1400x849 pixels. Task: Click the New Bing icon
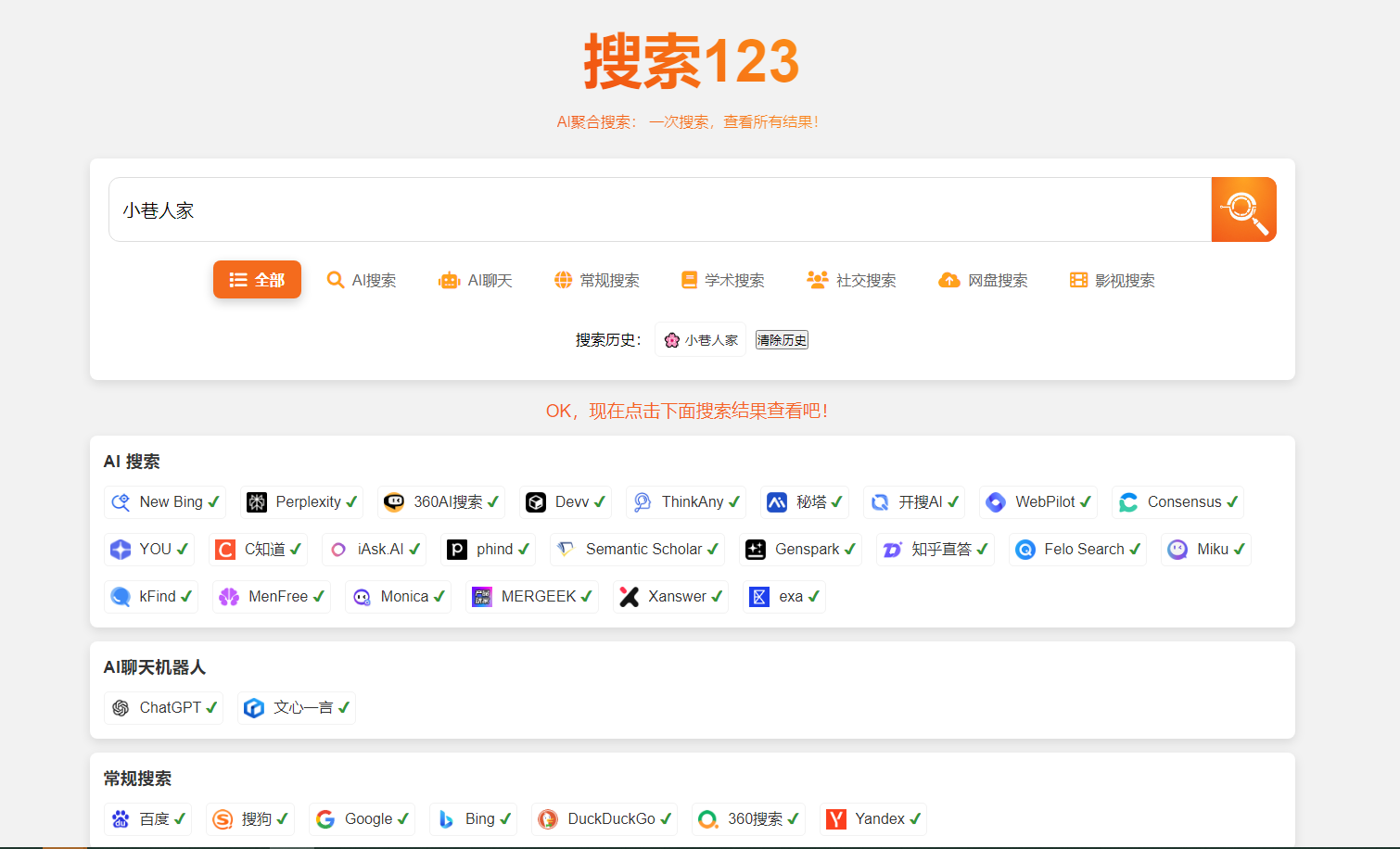click(121, 502)
